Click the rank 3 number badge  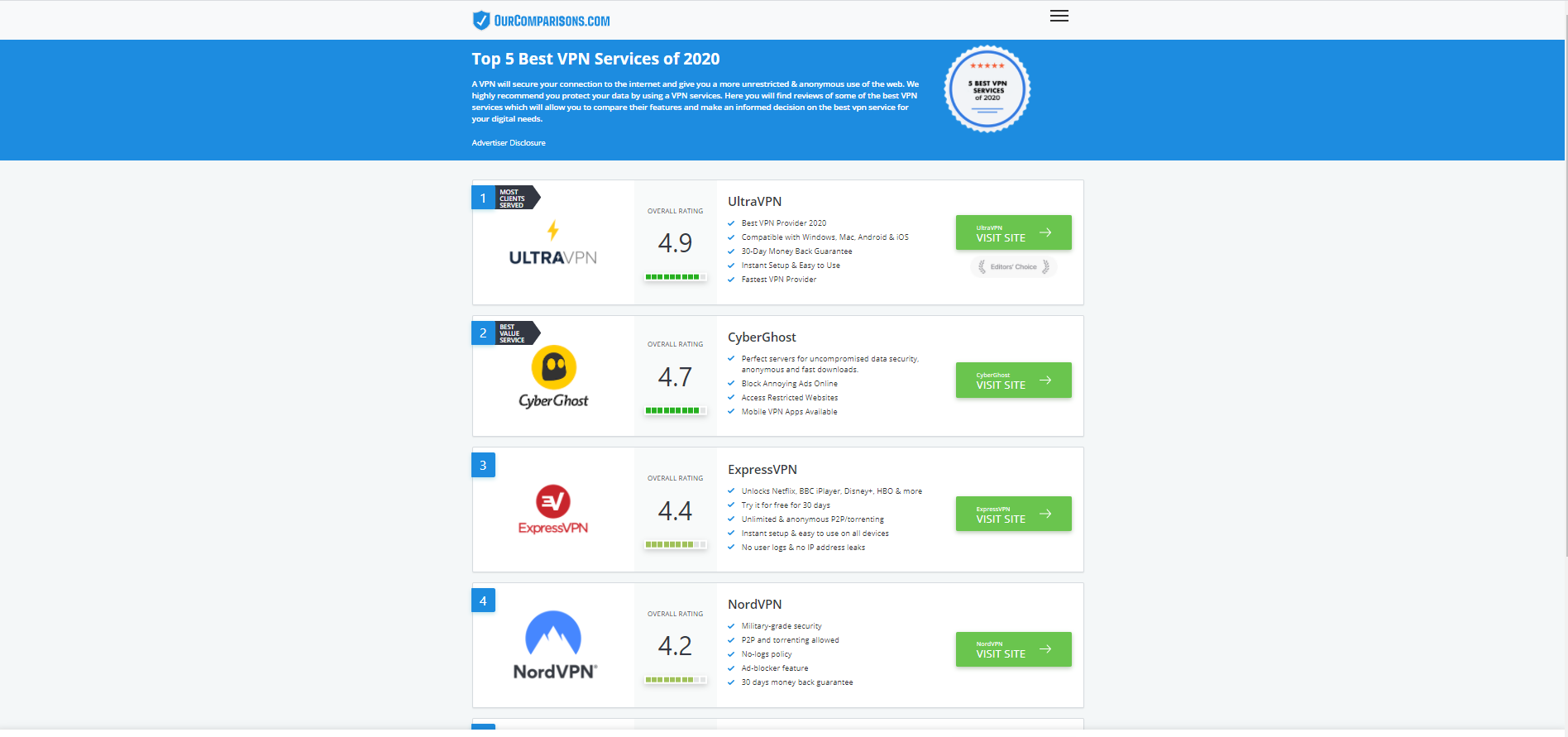tap(483, 465)
